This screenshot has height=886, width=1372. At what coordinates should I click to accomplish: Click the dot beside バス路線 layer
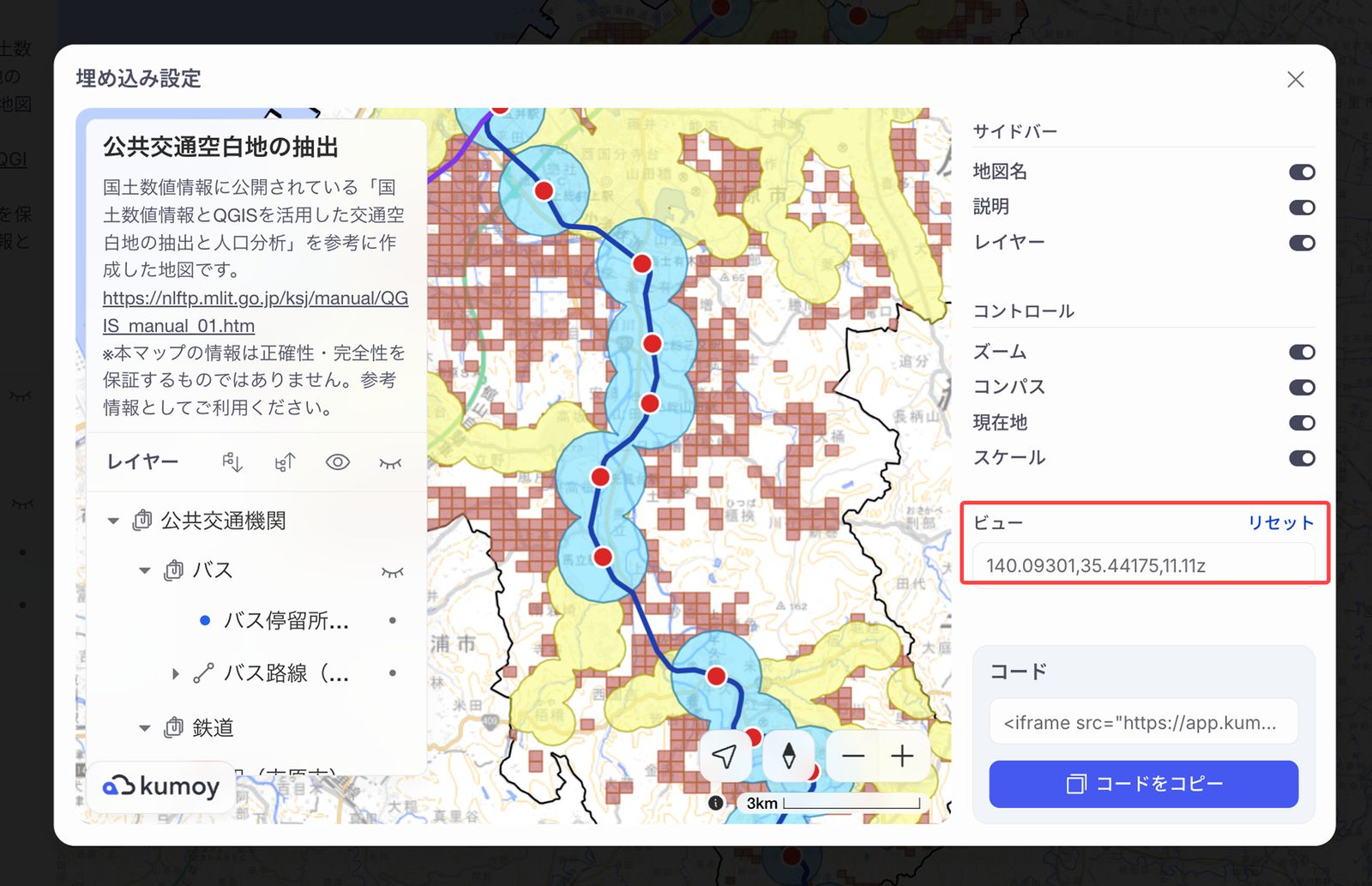point(393,673)
